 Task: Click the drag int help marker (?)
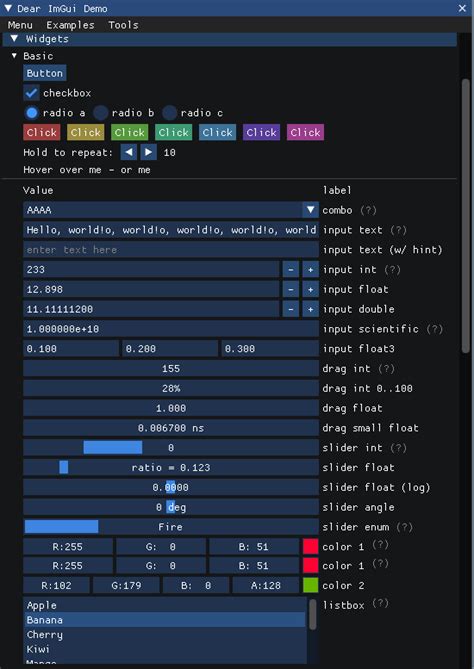pyautogui.click(x=387, y=369)
